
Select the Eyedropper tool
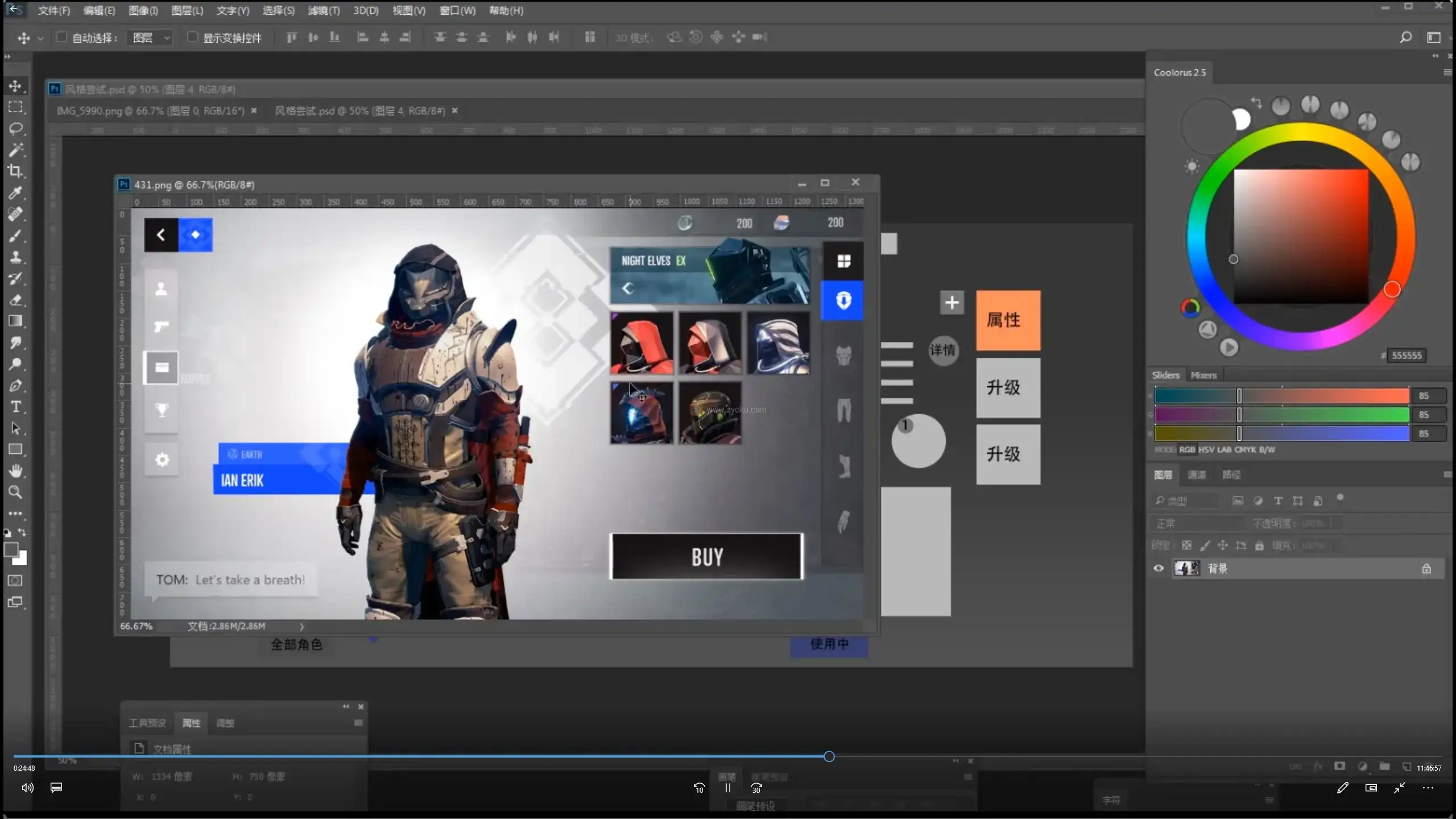point(15,193)
